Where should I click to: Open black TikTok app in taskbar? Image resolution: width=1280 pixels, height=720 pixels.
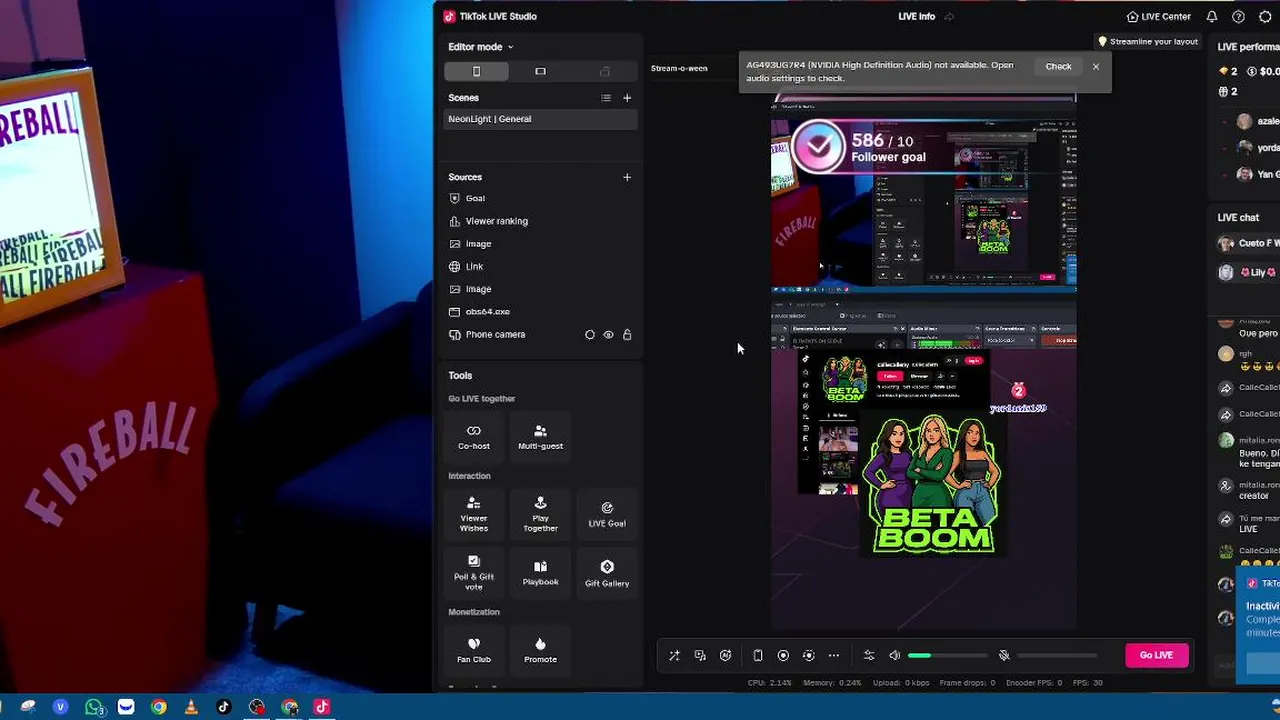click(224, 707)
